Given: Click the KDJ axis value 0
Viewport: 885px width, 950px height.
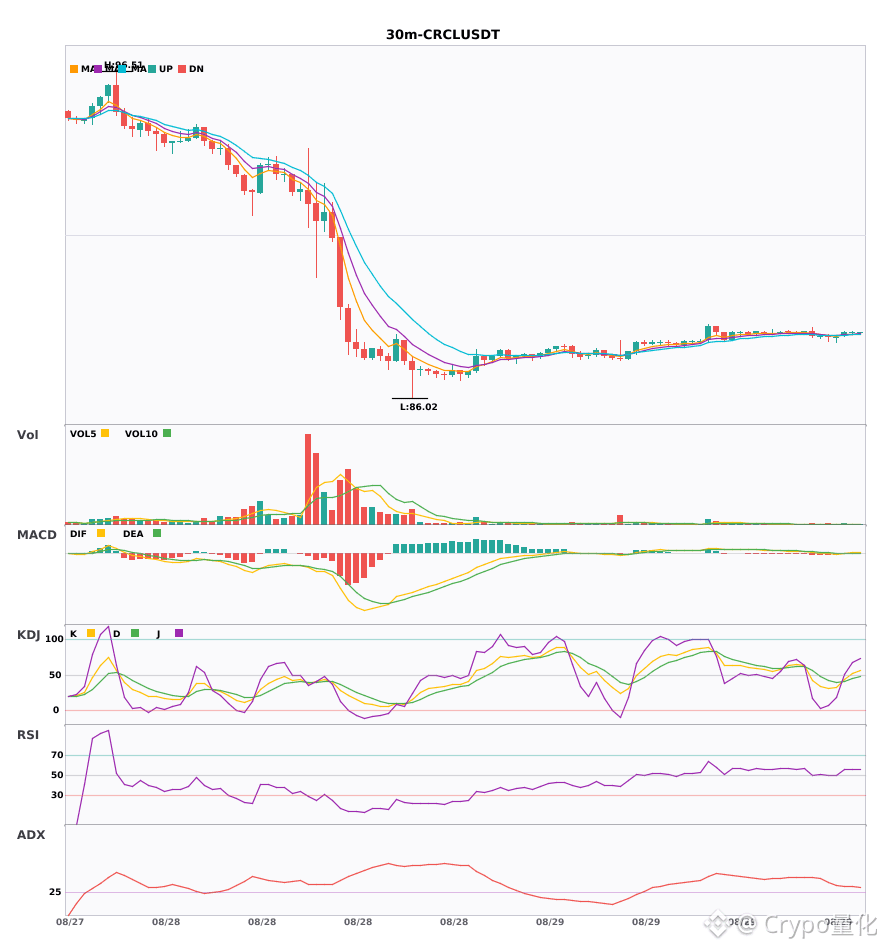Looking at the screenshot, I should coord(56,710).
